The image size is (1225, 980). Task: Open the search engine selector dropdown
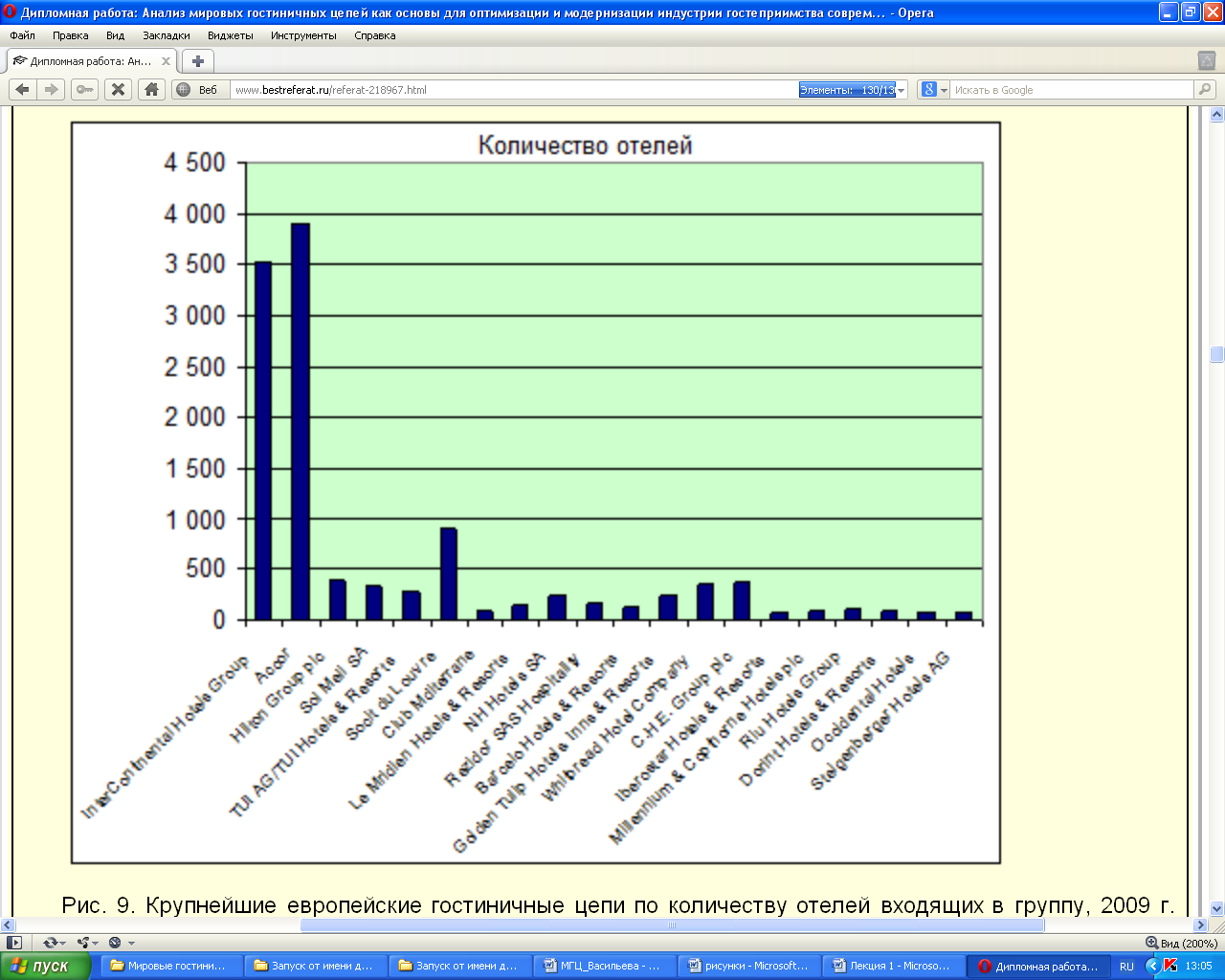pos(944,90)
